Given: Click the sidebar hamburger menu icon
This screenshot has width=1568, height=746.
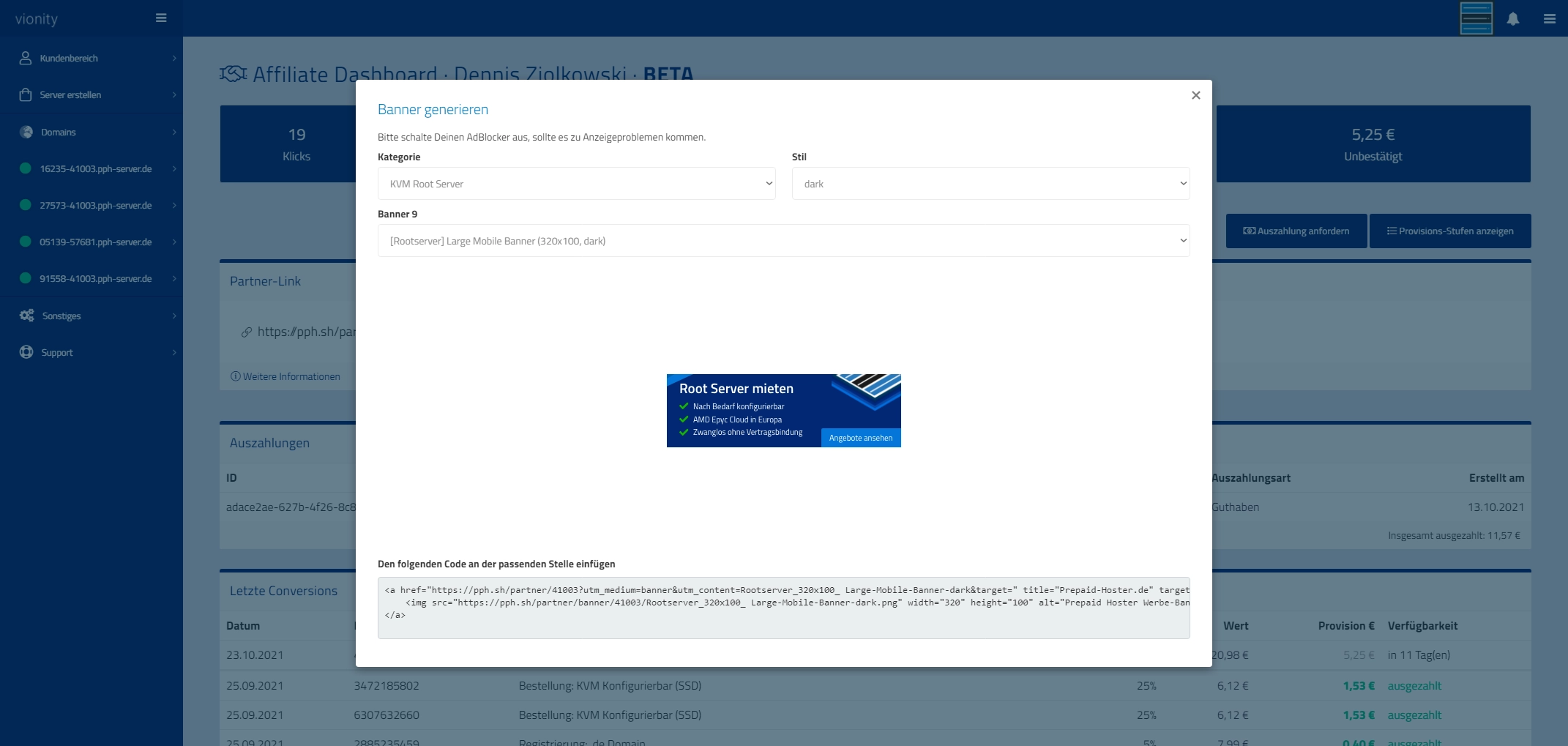Looking at the screenshot, I should (x=161, y=18).
